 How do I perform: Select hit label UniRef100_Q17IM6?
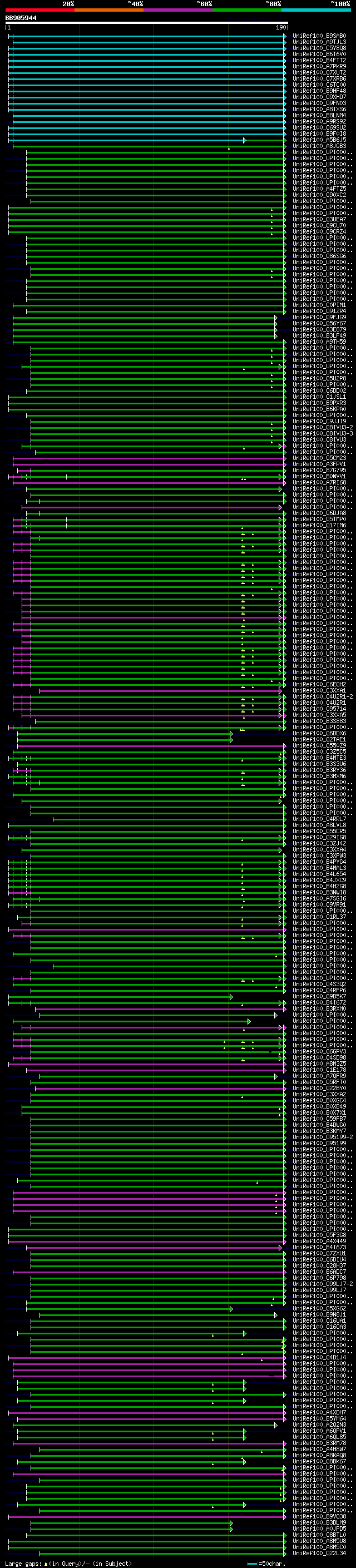[319, 526]
